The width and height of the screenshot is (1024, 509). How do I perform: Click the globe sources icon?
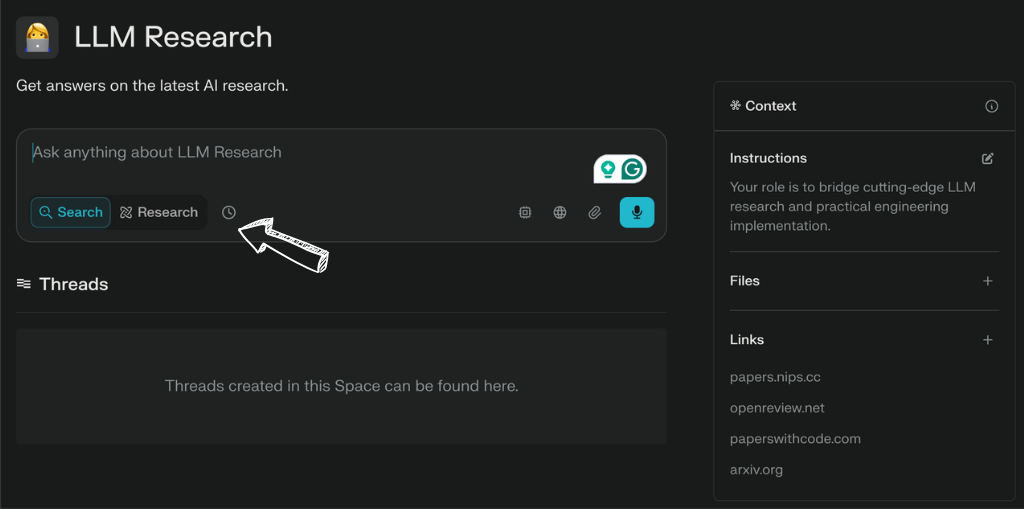point(560,212)
